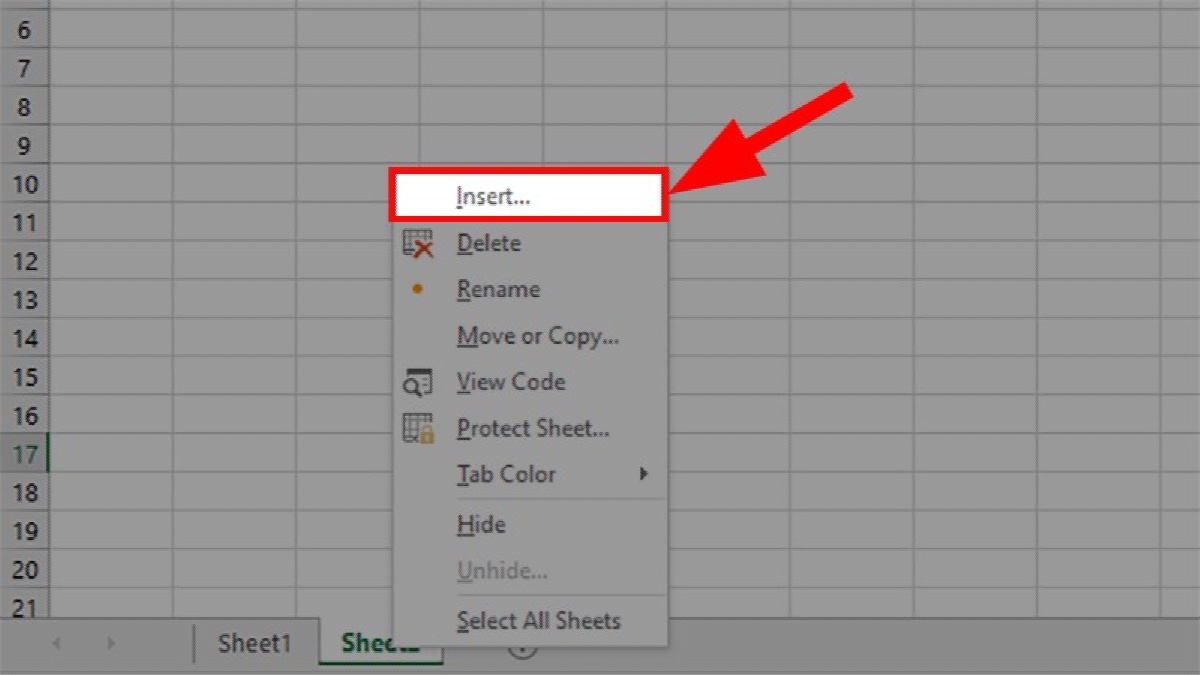Switch to the Sheet1 tab

tap(255, 644)
